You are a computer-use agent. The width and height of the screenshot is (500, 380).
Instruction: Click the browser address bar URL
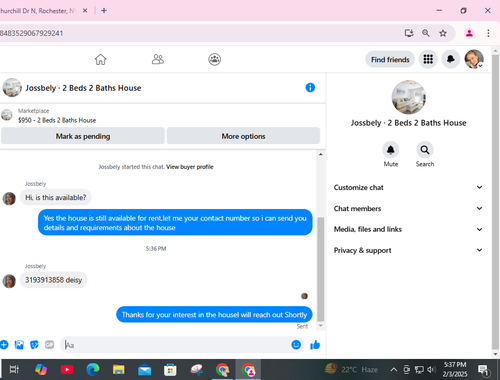32,33
